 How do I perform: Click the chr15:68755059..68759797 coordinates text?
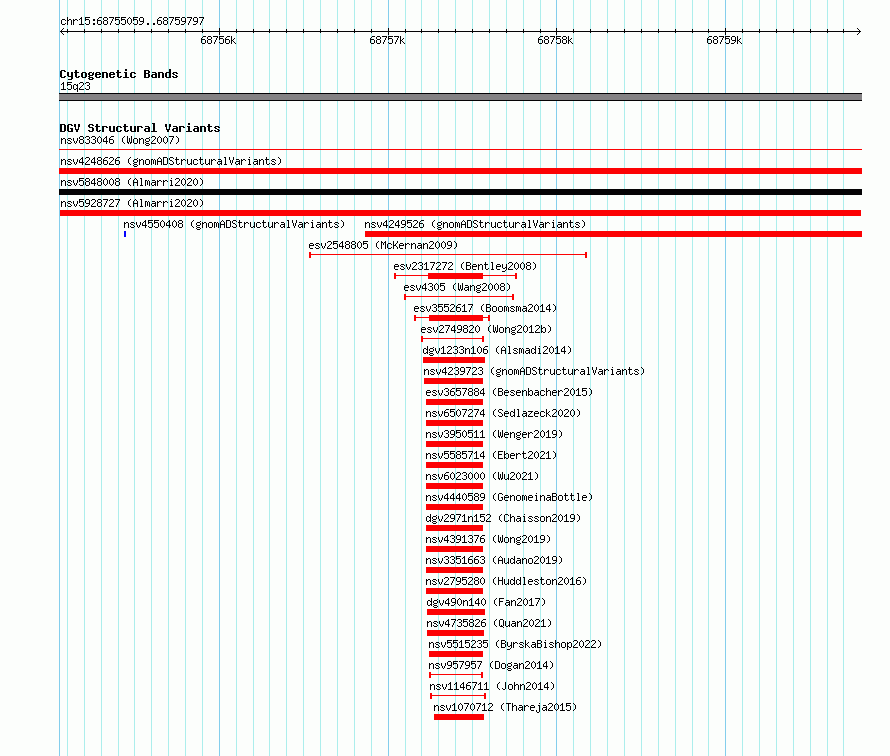(132, 21)
